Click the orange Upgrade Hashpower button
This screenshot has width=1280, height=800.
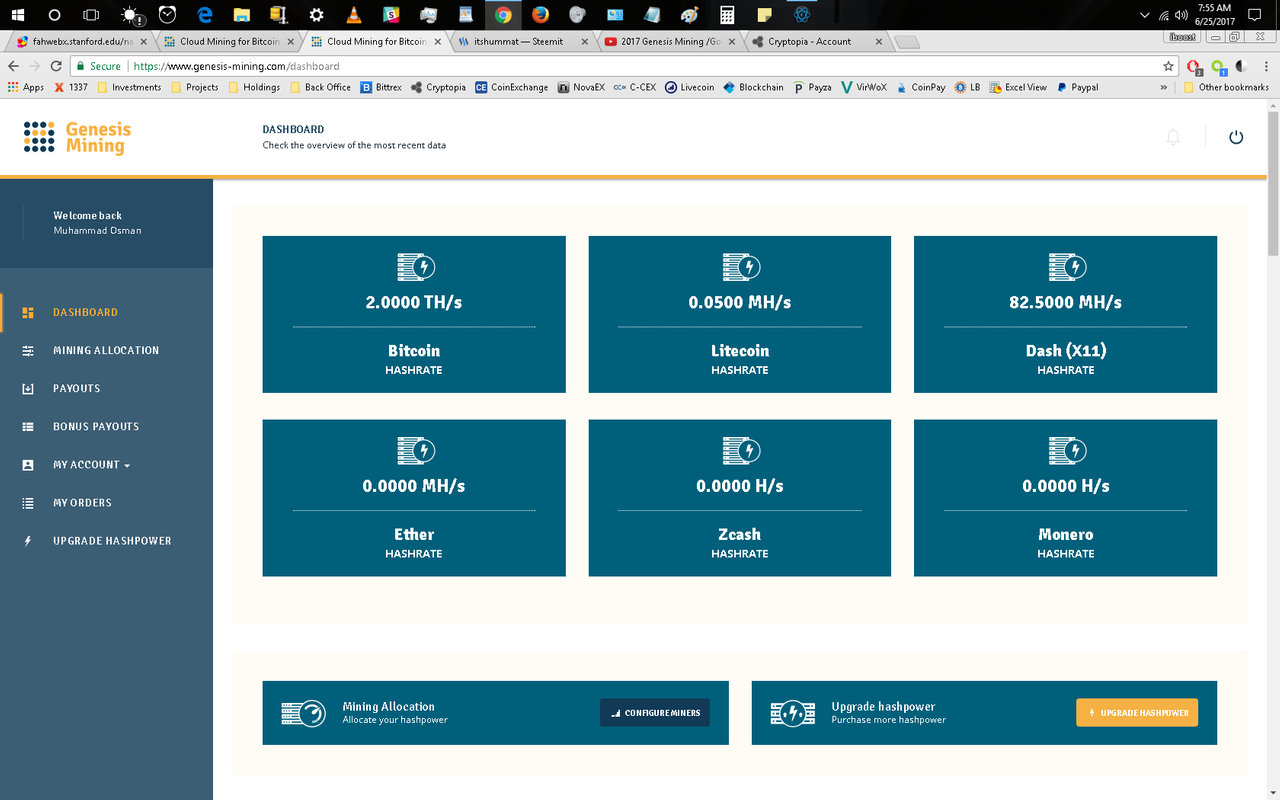[1137, 713]
